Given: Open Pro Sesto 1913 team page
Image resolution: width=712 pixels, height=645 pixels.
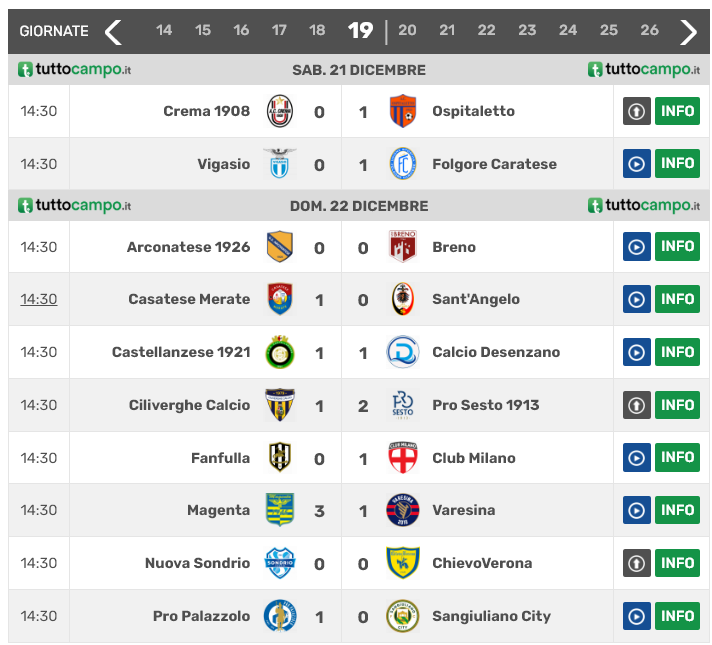Looking at the screenshot, I should 485,405.
